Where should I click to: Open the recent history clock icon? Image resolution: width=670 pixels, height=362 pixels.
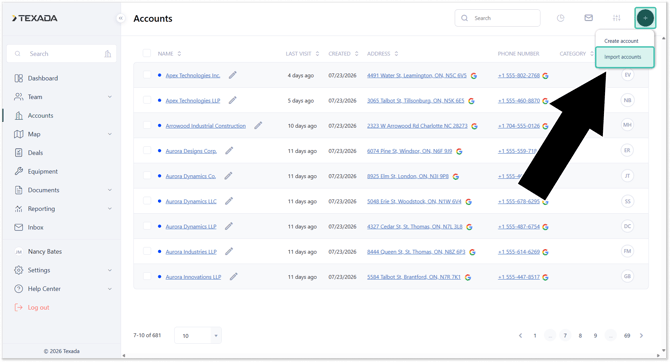(x=560, y=18)
